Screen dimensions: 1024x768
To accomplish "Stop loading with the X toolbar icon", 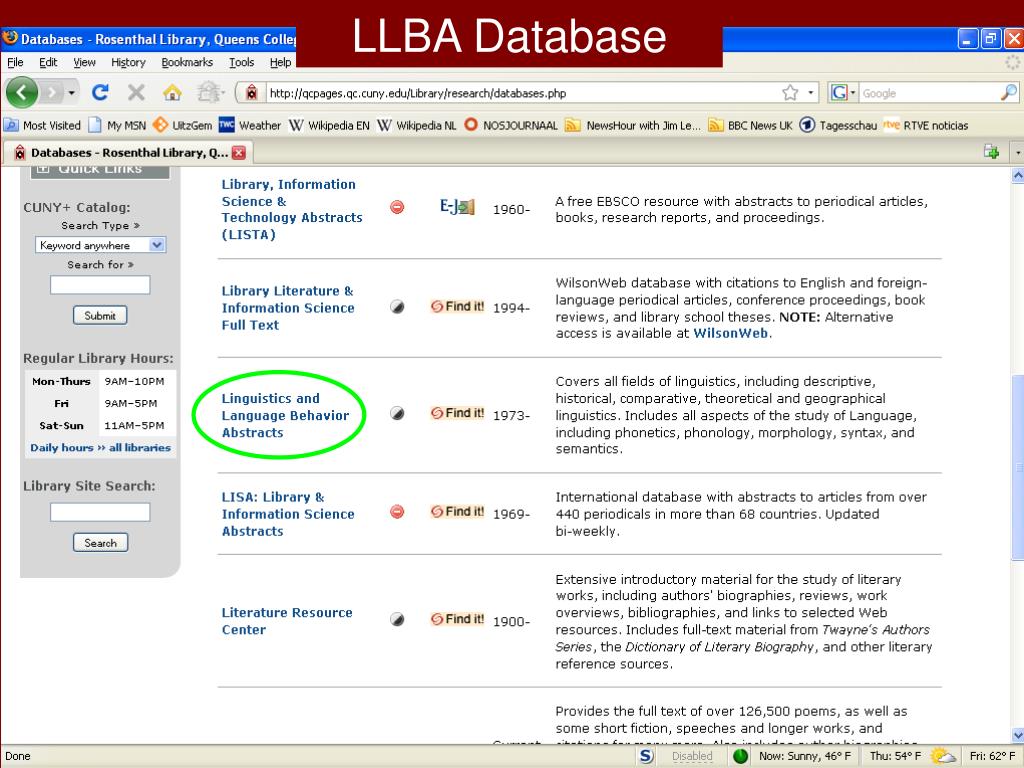I will [x=136, y=93].
